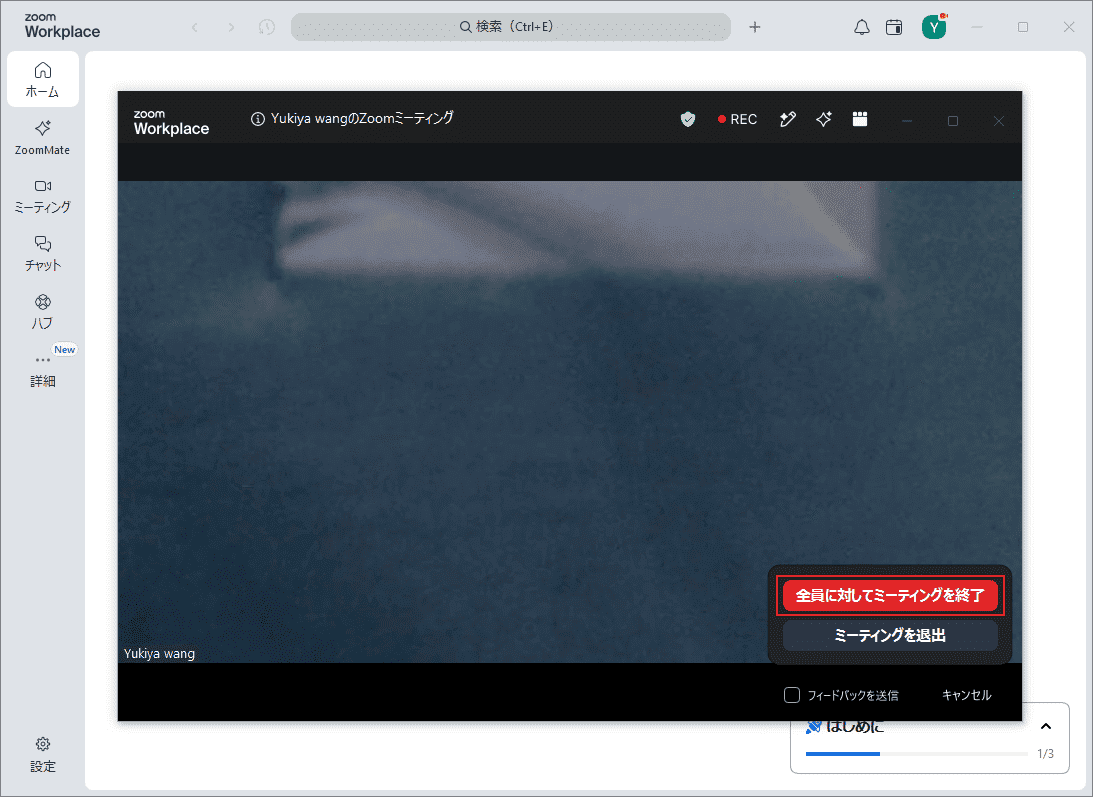Click 全員に対してミーティングを終了 button
1093x797 pixels.
point(890,595)
